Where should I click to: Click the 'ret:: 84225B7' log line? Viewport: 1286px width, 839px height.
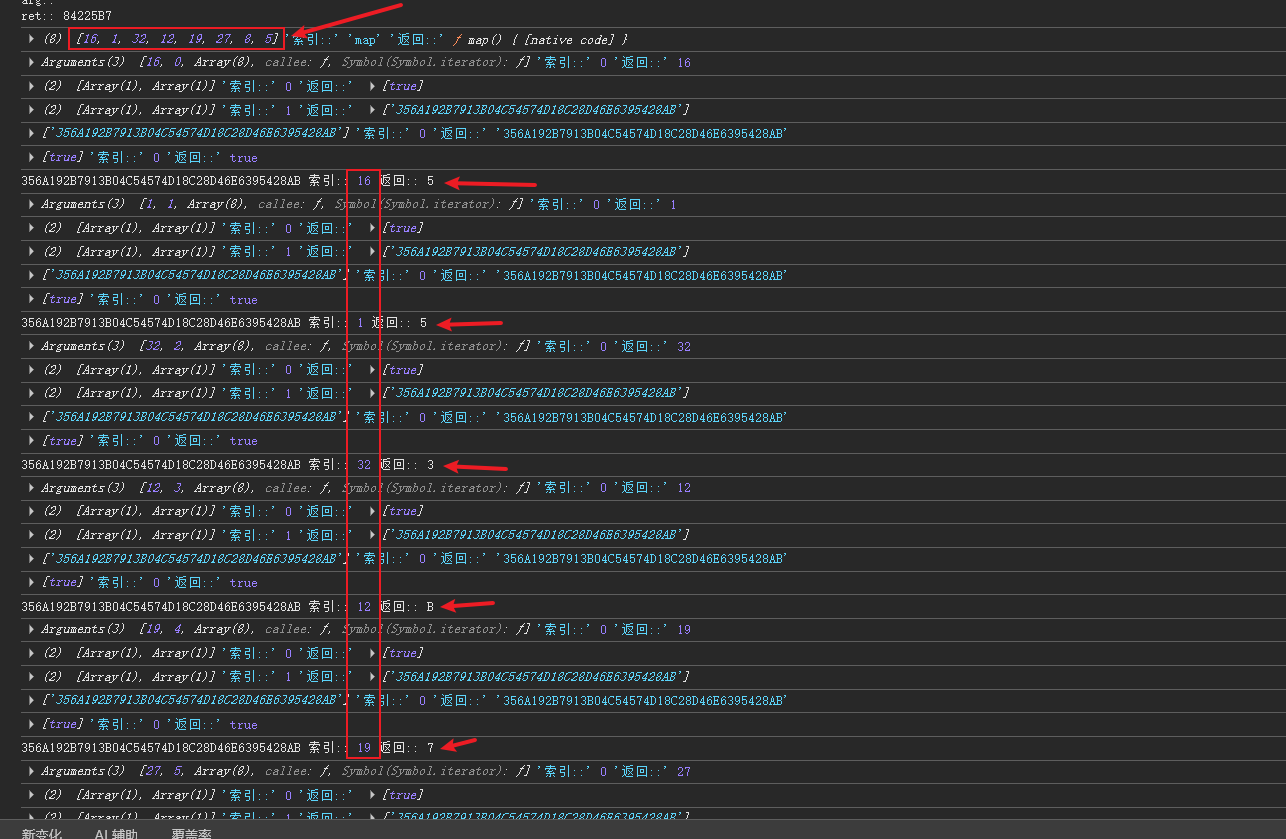67,16
